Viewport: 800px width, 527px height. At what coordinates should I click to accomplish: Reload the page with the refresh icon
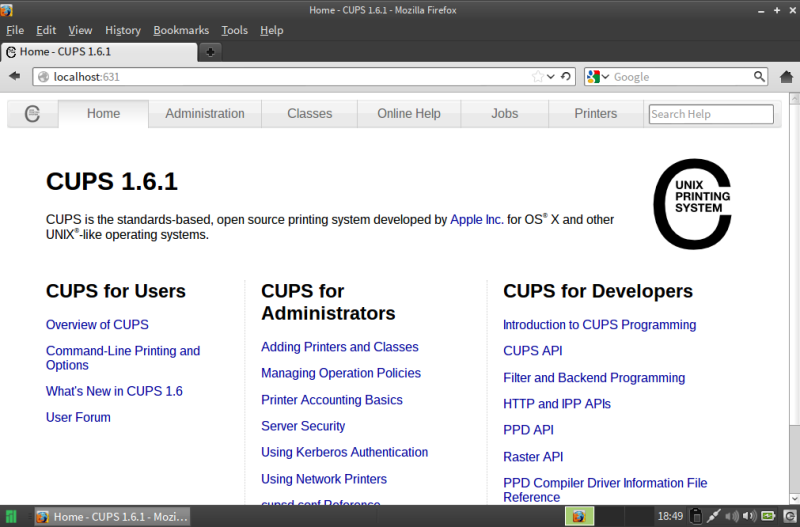[x=565, y=77]
